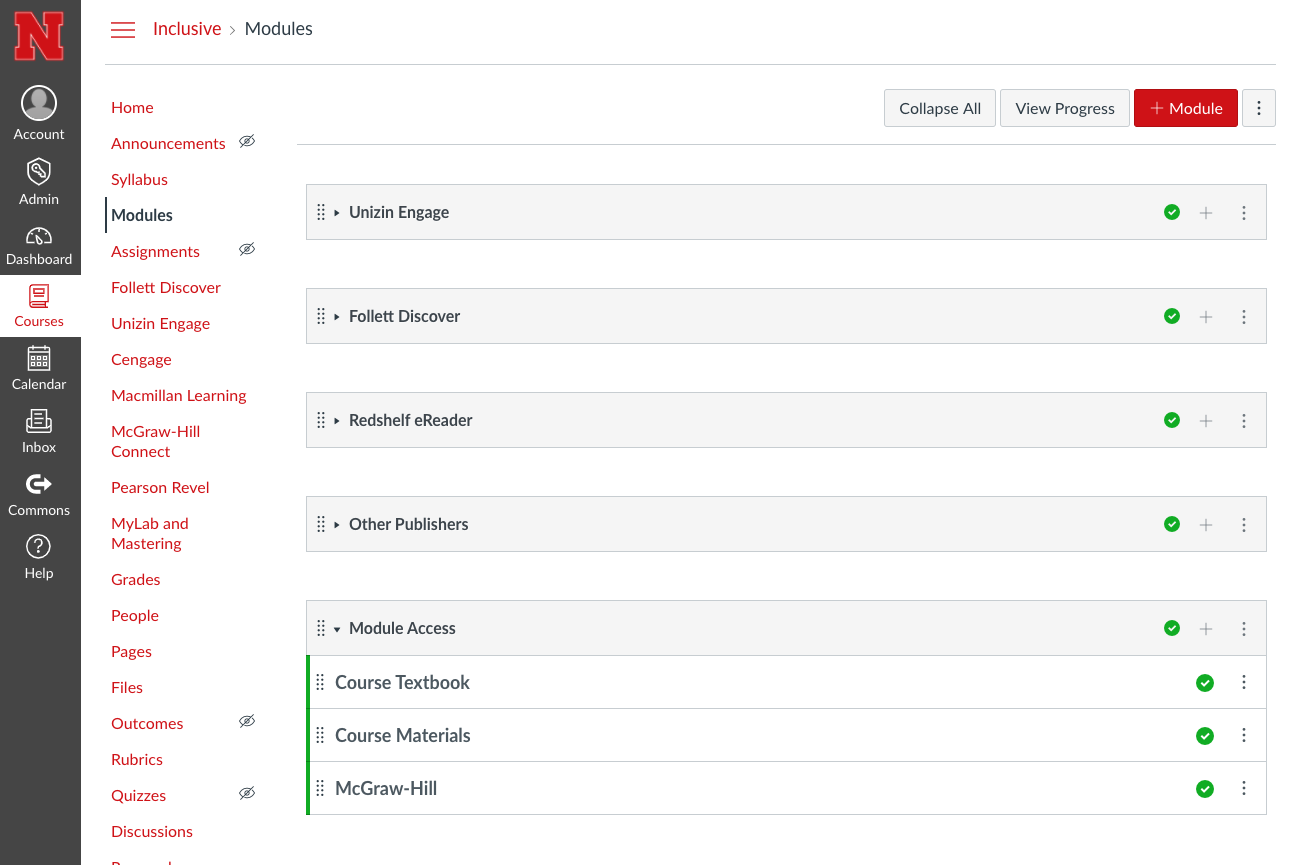Add item to Unizin Engage module
Screen dimensions: 1296x865
click(x=1206, y=213)
